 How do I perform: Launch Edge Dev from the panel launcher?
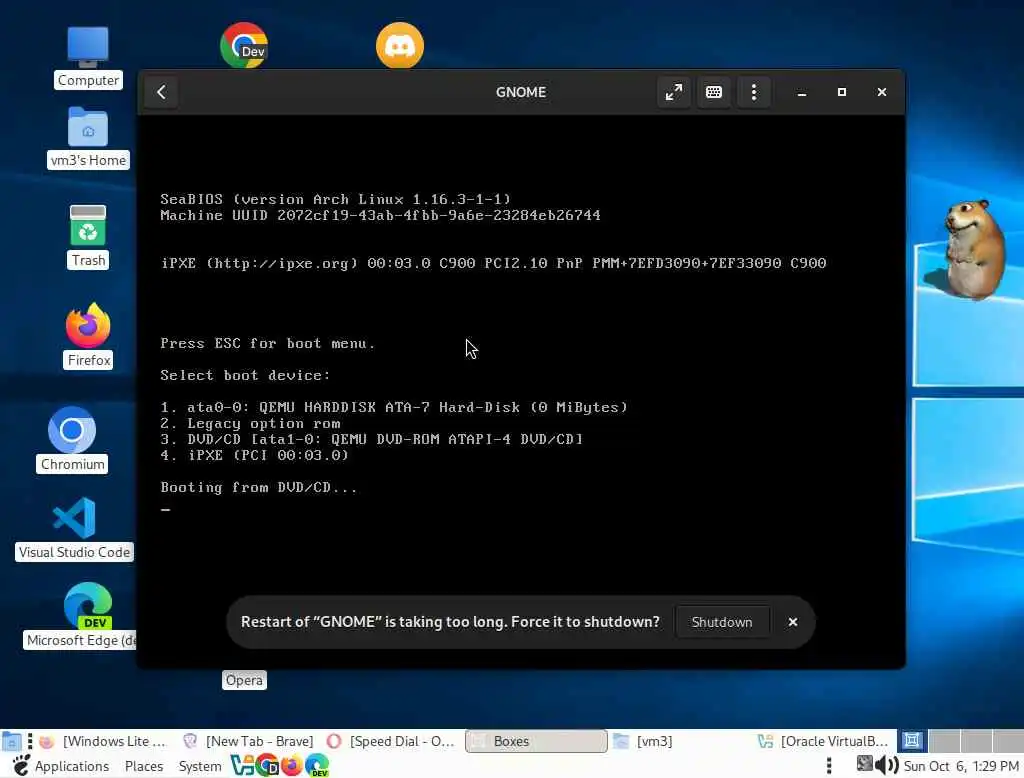tap(317, 765)
